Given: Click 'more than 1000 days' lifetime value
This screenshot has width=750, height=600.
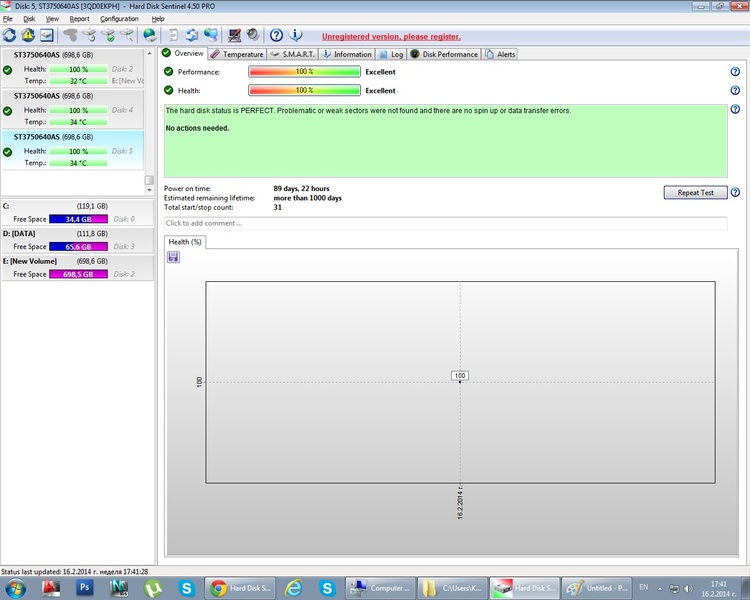Looking at the screenshot, I should click(x=308, y=198).
